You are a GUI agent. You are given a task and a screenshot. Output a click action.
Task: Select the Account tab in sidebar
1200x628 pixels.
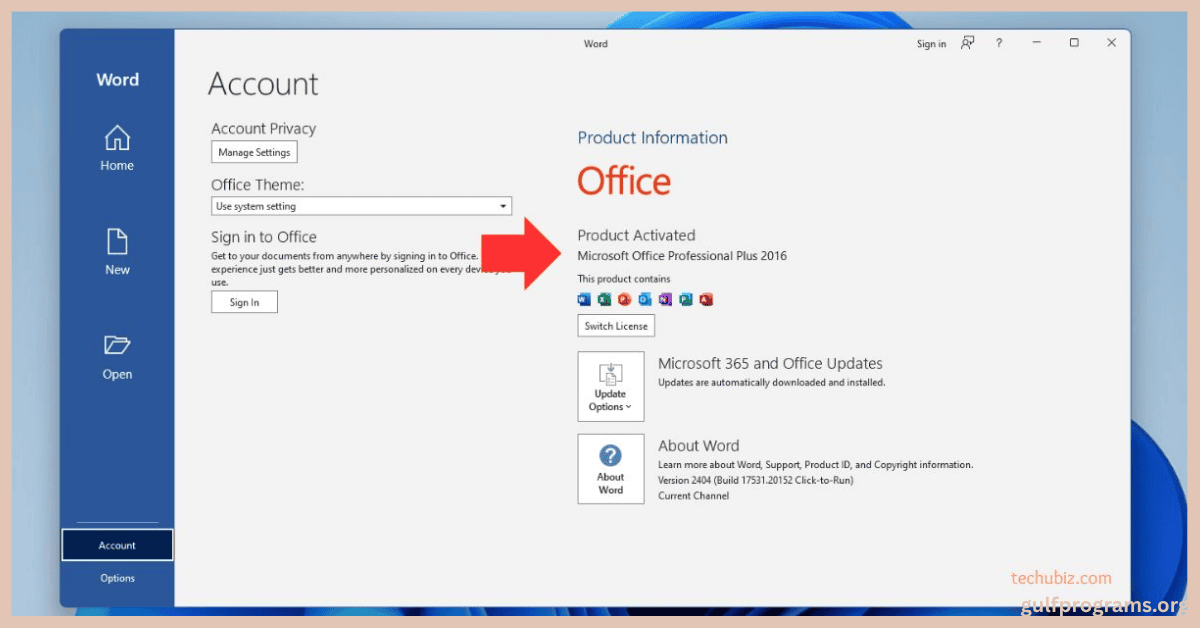click(117, 545)
